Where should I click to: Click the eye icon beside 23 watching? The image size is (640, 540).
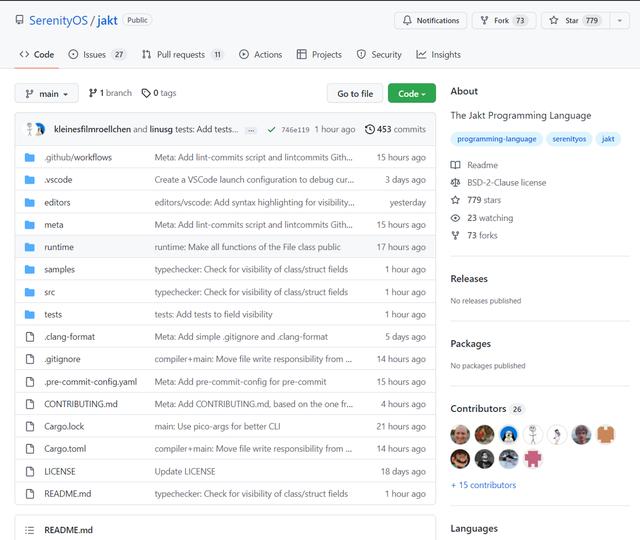455,218
